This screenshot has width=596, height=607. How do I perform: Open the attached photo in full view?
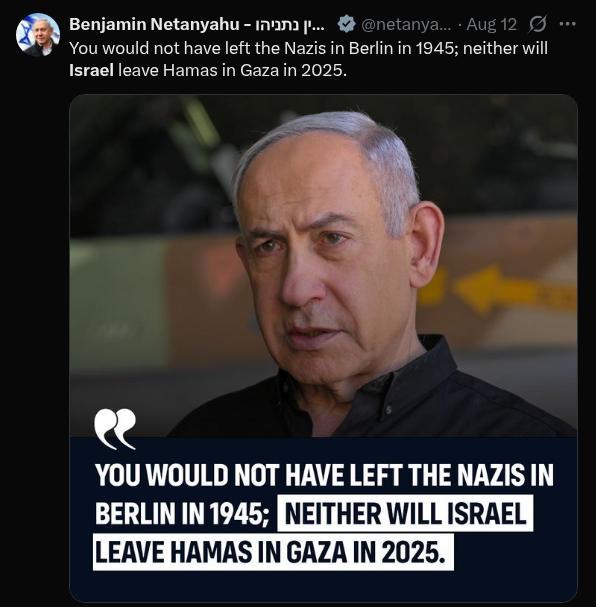click(x=323, y=346)
